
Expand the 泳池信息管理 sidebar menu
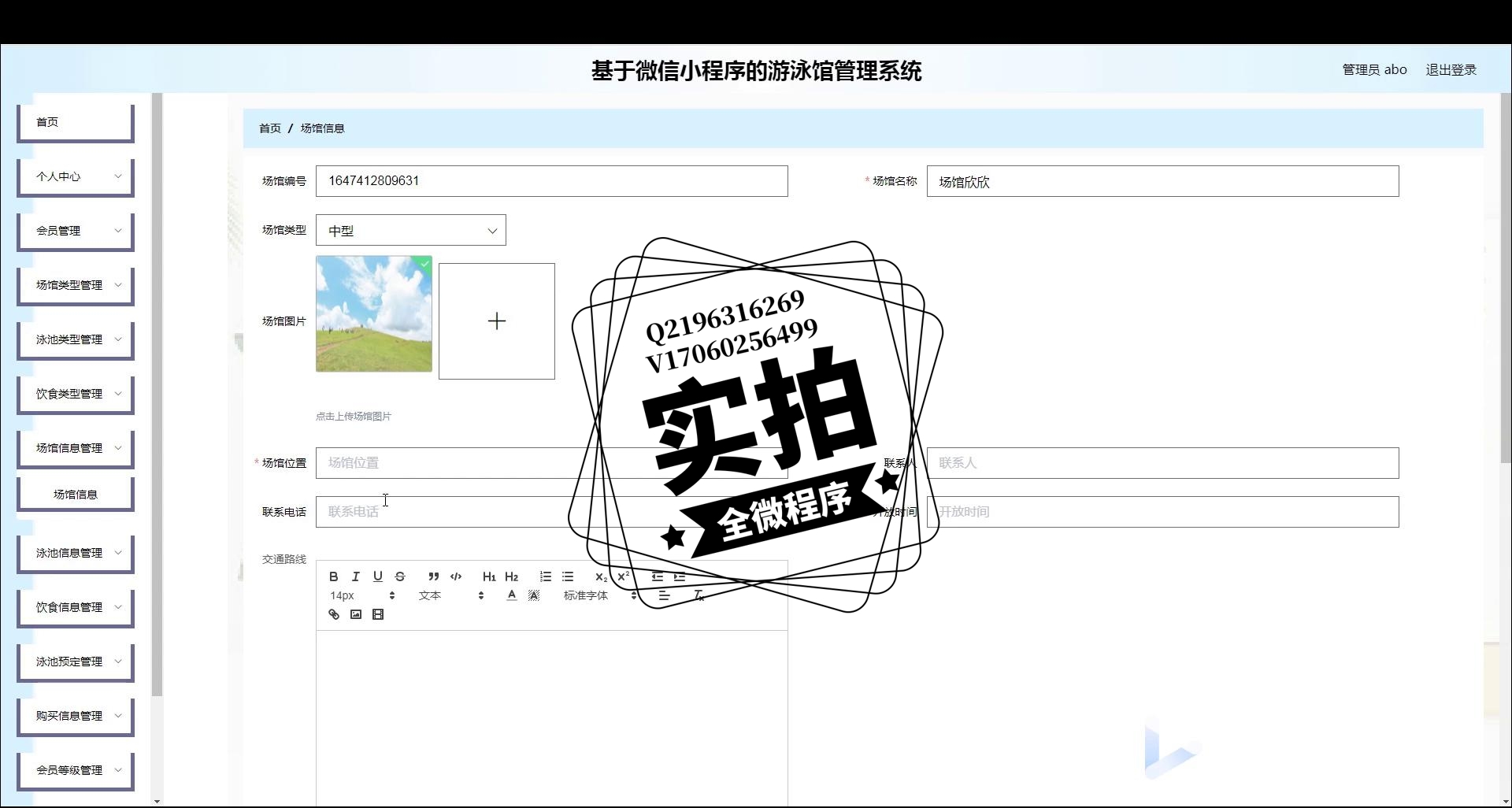click(x=76, y=553)
